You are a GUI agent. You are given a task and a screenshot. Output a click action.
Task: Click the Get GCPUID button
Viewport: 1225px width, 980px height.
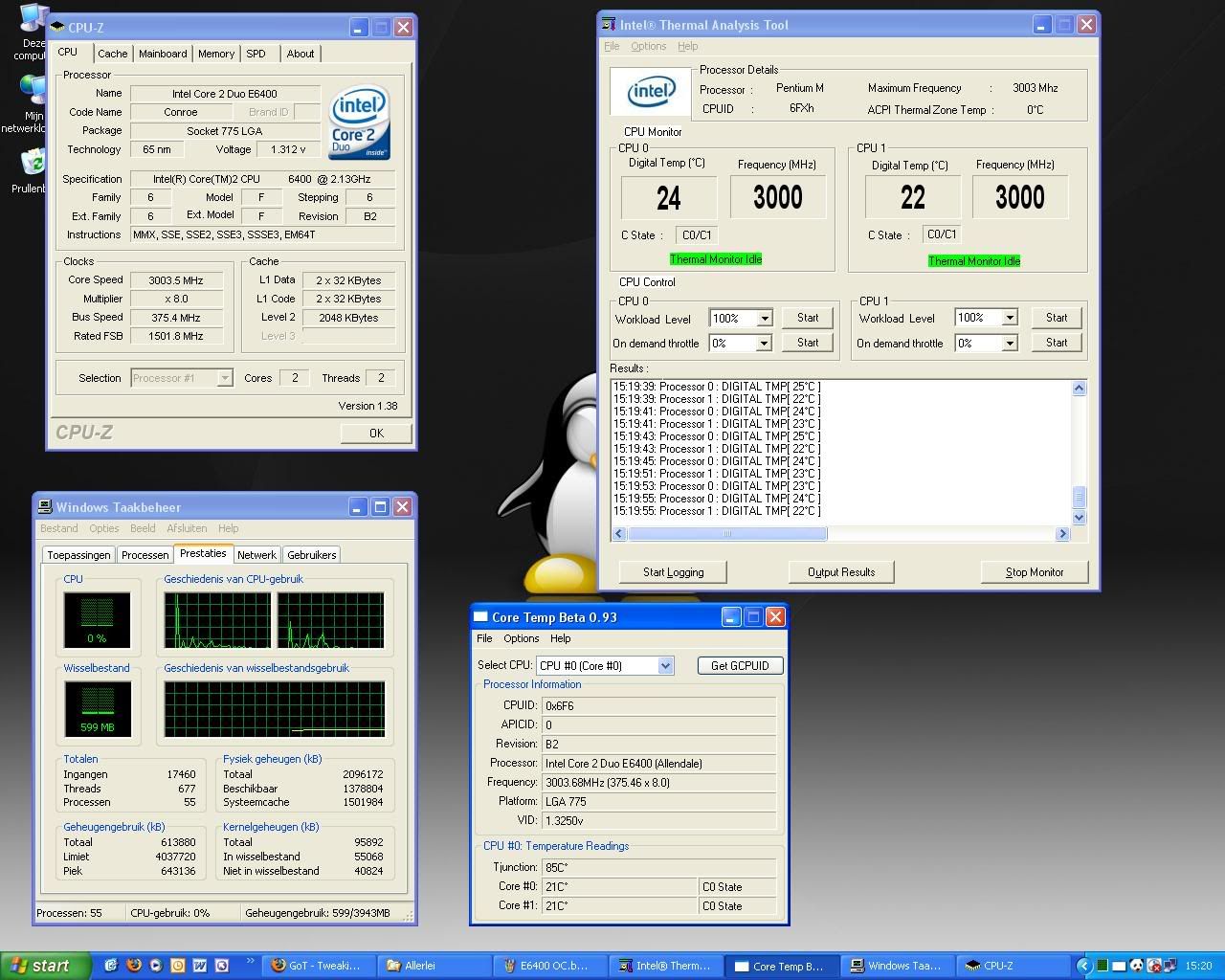pos(740,665)
